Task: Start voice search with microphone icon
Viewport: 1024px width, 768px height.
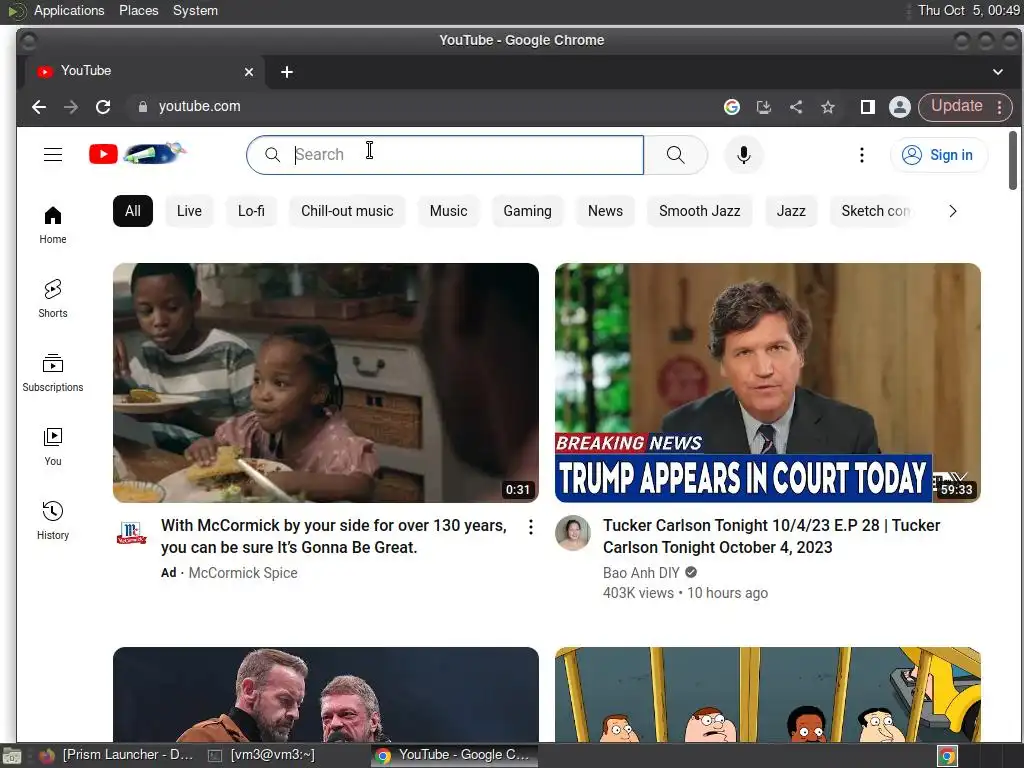Action: point(743,155)
